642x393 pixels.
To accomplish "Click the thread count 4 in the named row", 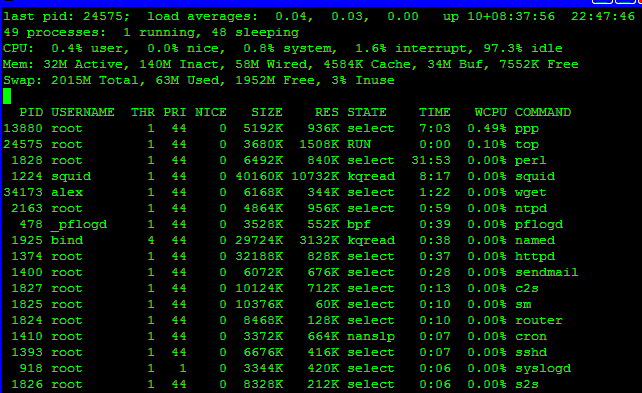I will 151,240.
